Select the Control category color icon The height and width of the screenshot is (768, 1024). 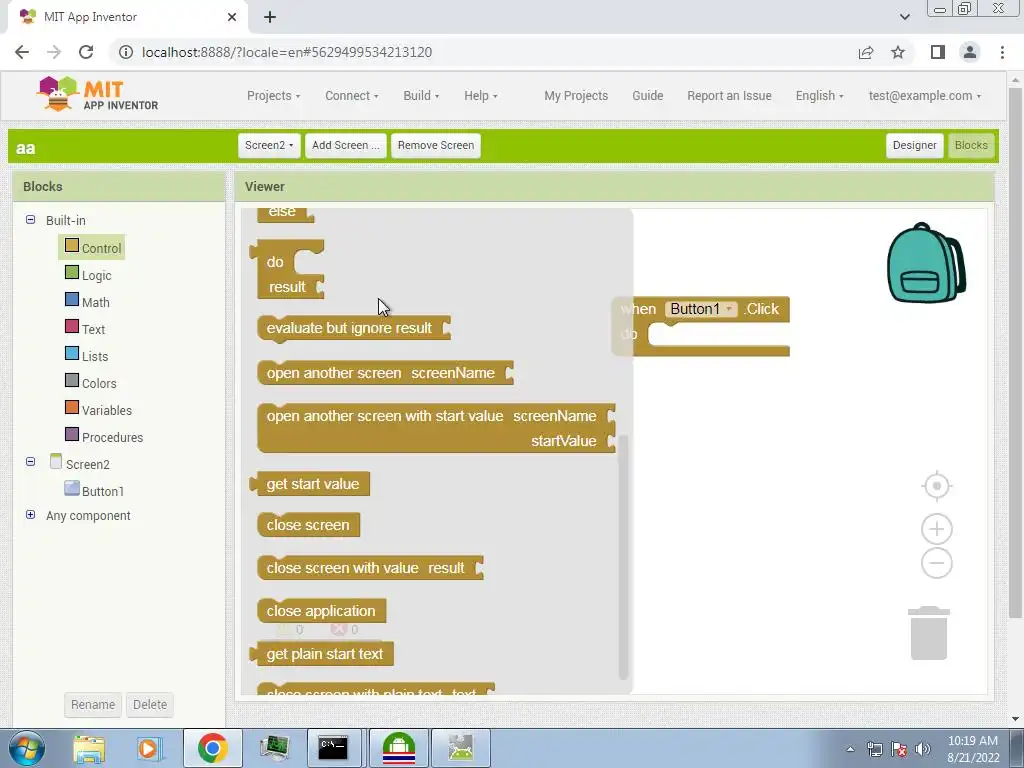[x=72, y=246]
